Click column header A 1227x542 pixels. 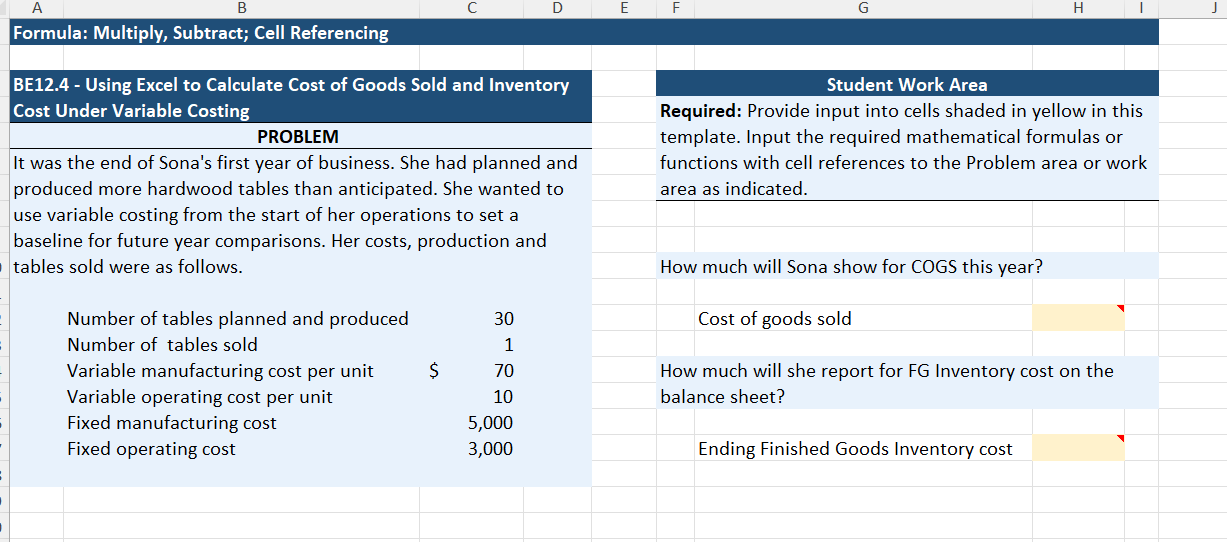click(x=36, y=7)
